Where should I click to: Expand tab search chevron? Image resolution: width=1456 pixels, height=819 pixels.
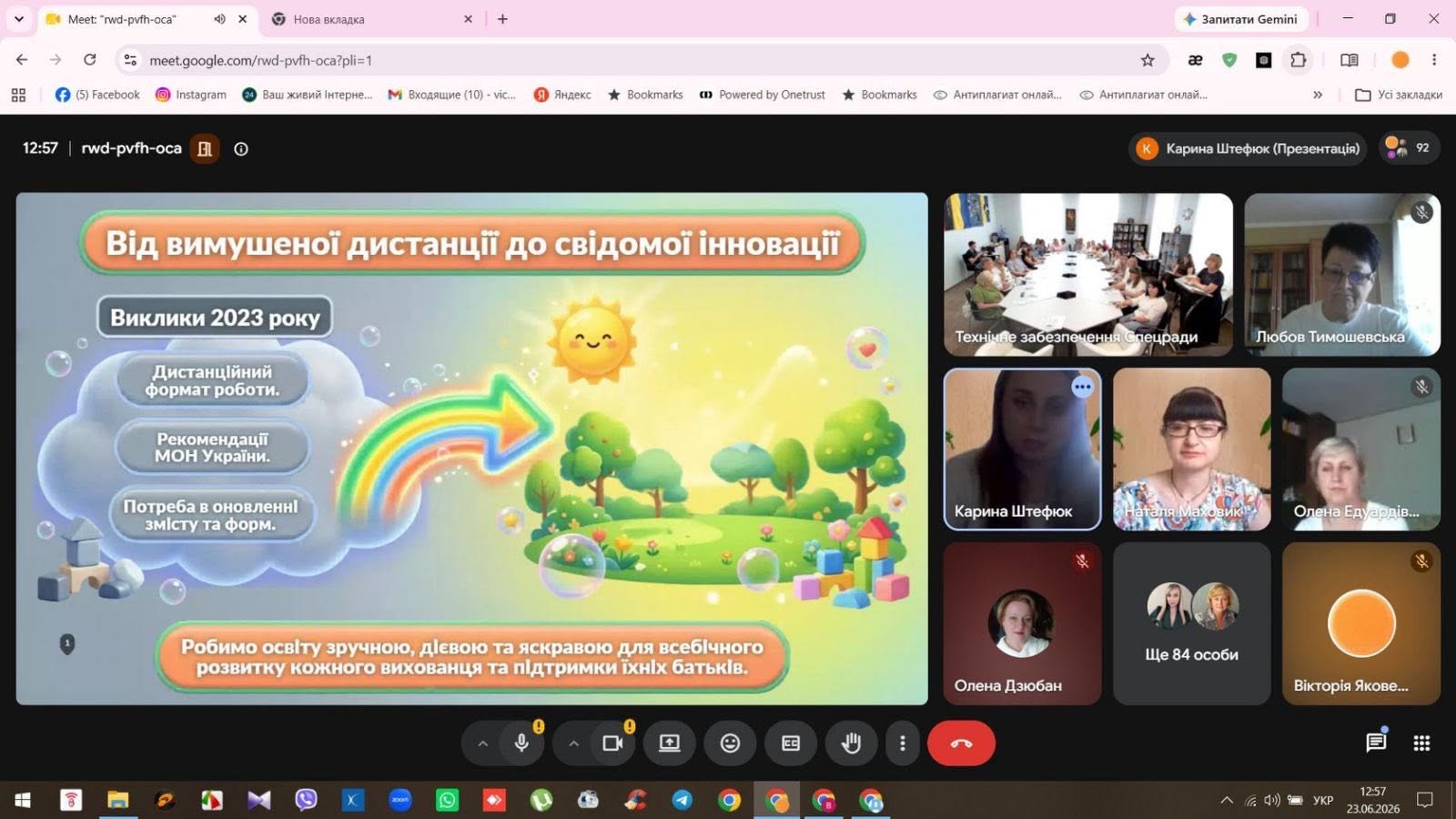coord(18,19)
